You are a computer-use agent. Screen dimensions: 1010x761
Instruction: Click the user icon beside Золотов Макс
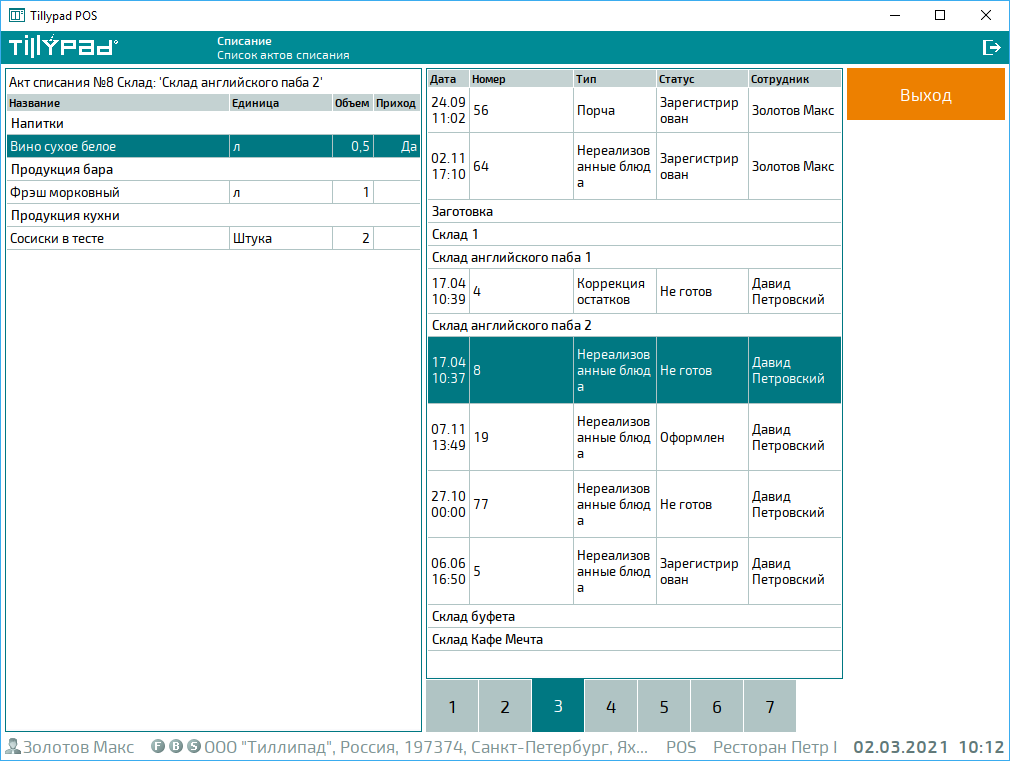pos(13,747)
